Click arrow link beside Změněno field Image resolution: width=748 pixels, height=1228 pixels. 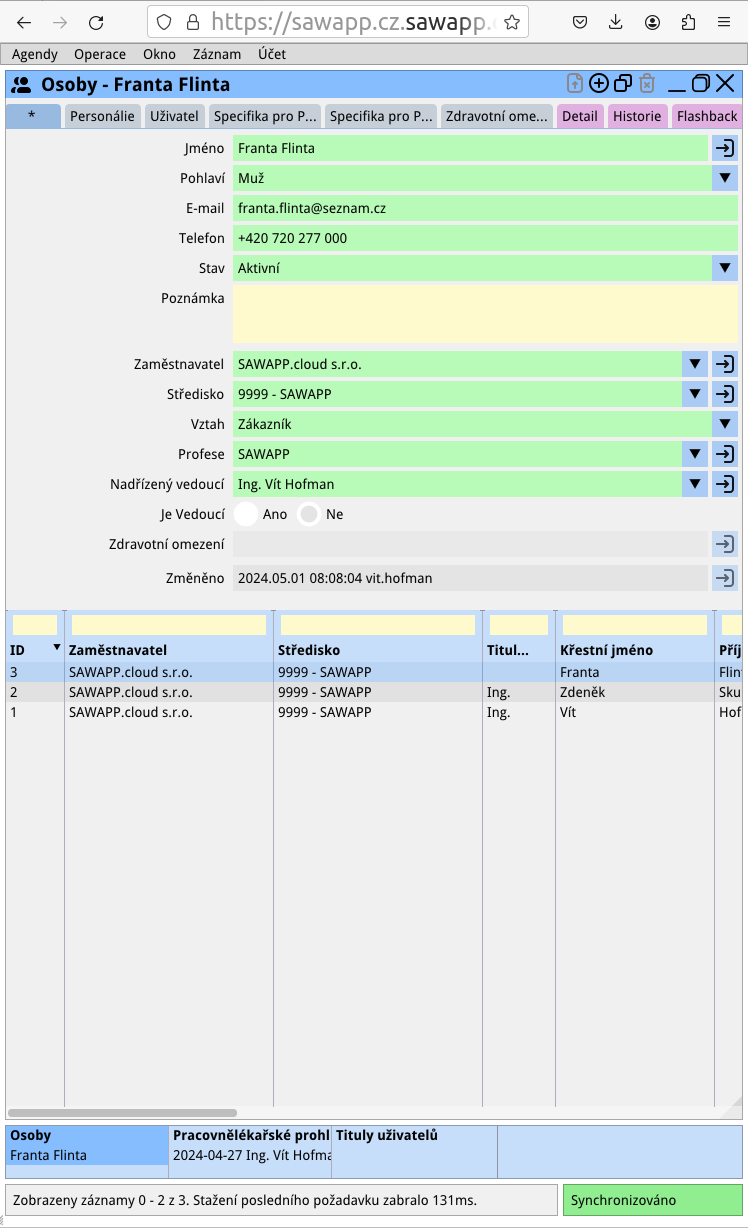[725, 578]
